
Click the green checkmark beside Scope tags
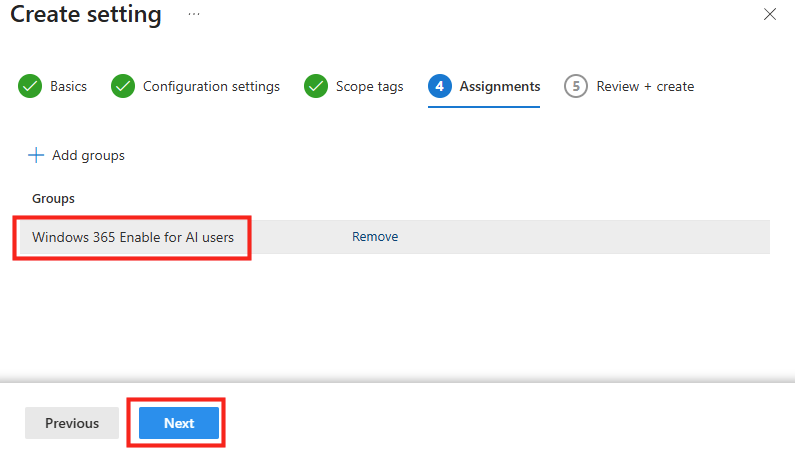point(316,86)
